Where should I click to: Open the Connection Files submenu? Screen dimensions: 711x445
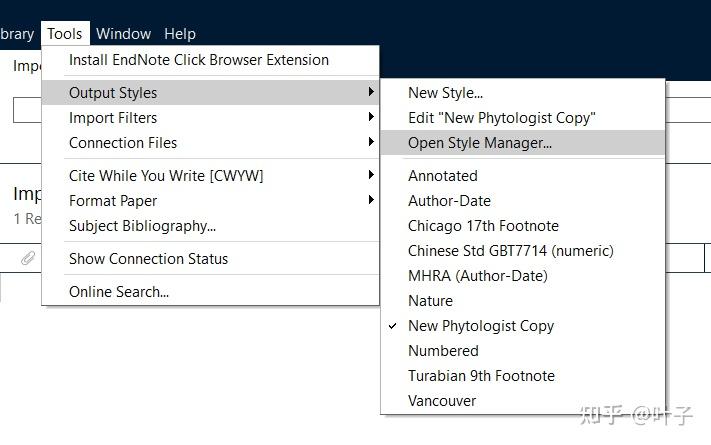210,143
